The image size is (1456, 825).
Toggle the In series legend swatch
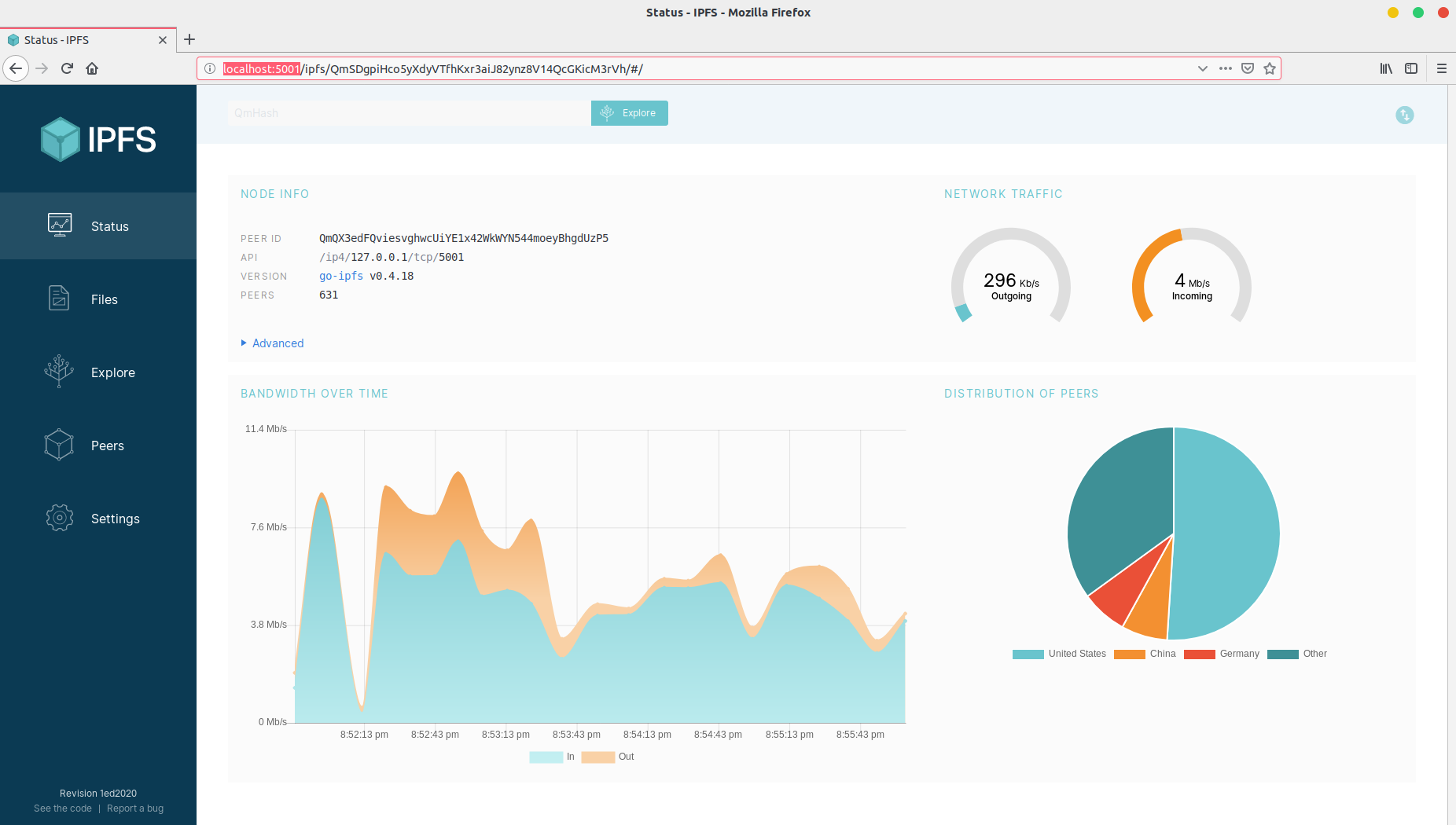(546, 757)
